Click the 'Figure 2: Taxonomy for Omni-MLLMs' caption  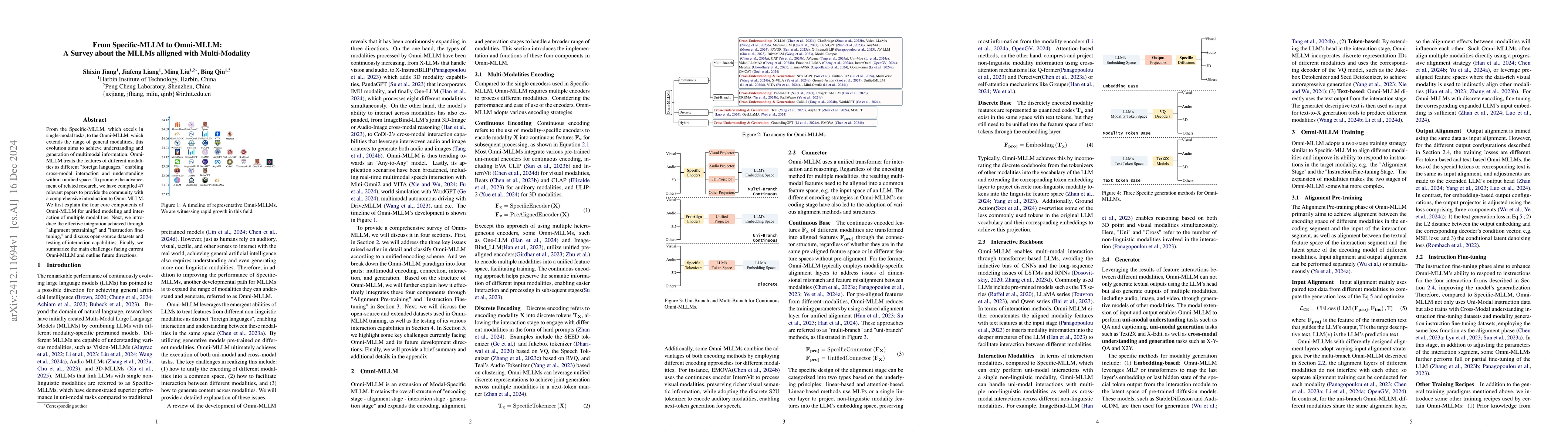(x=784, y=135)
